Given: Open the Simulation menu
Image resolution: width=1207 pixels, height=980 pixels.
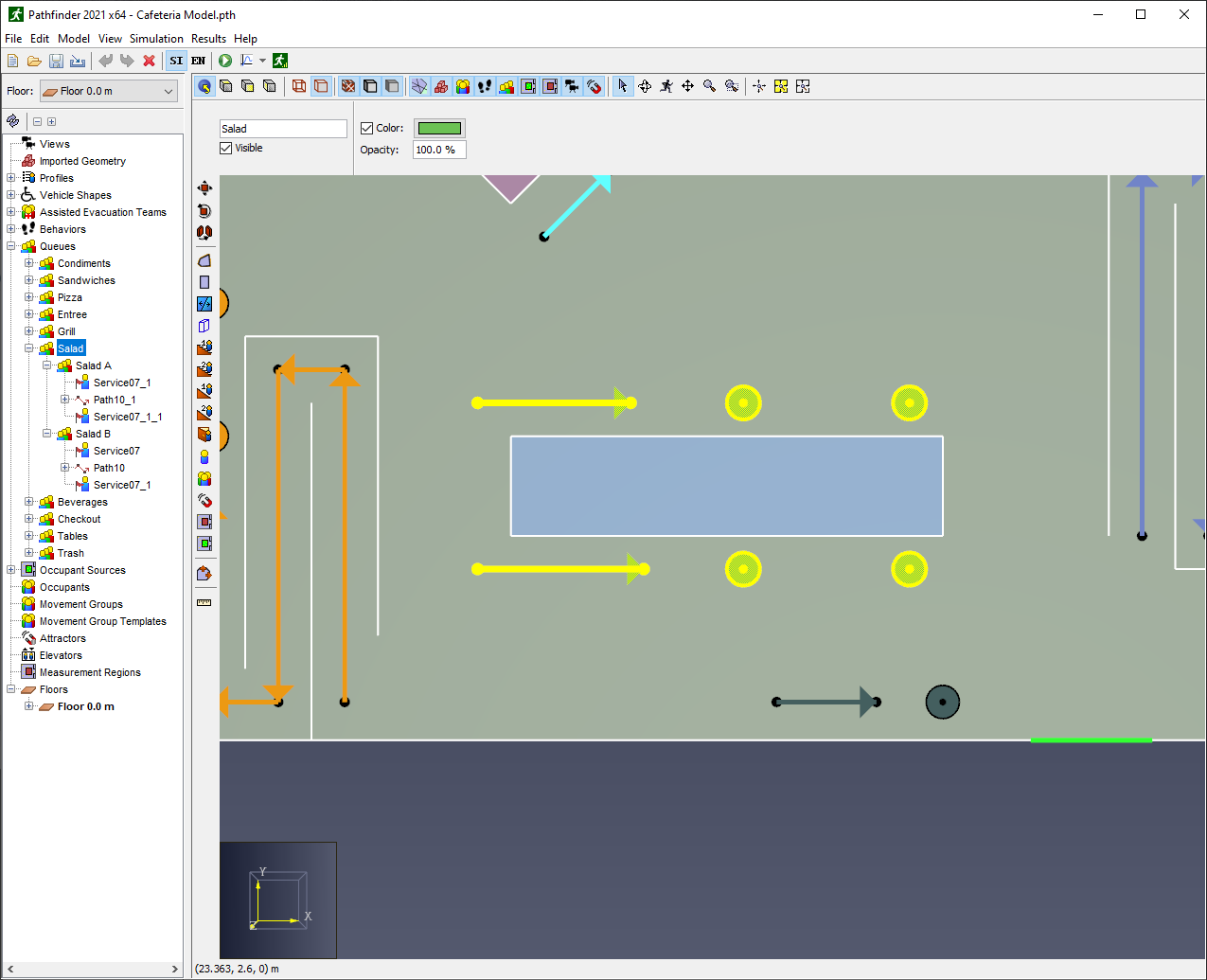Looking at the screenshot, I should tap(156, 39).
